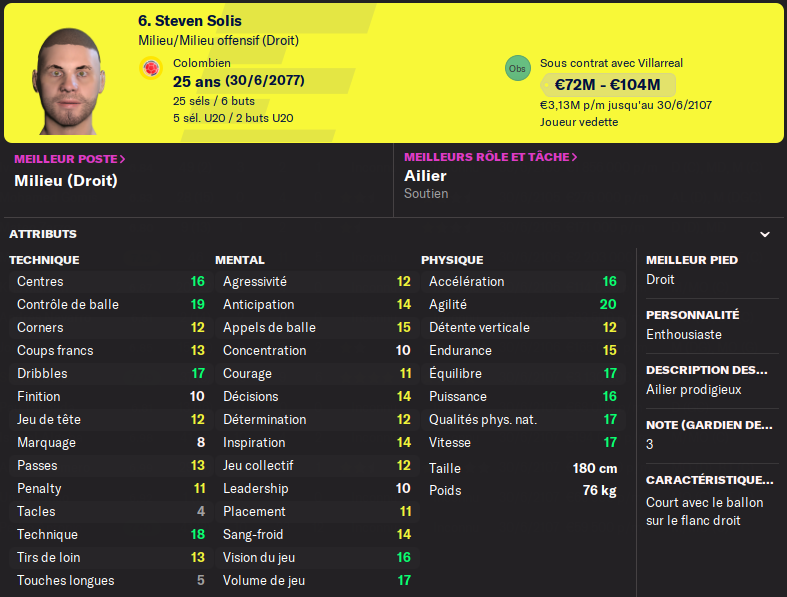787x597 pixels.
Task: Open the truncated Description des... heading
Action: click(x=706, y=370)
